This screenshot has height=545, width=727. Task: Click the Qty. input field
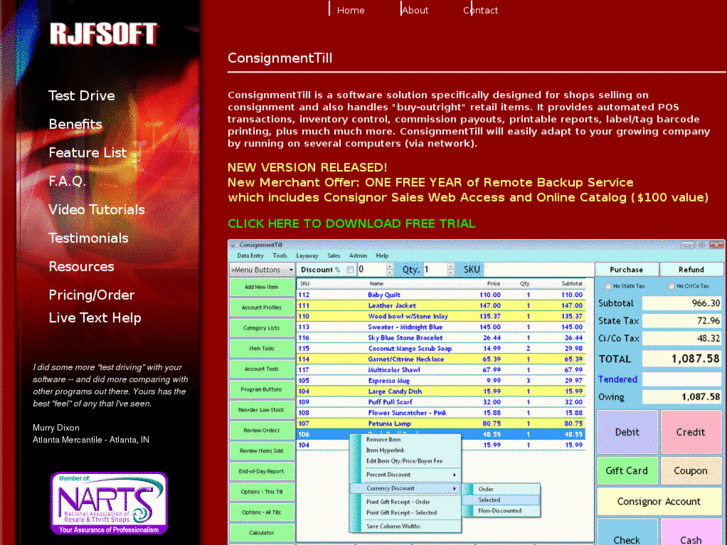point(435,269)
